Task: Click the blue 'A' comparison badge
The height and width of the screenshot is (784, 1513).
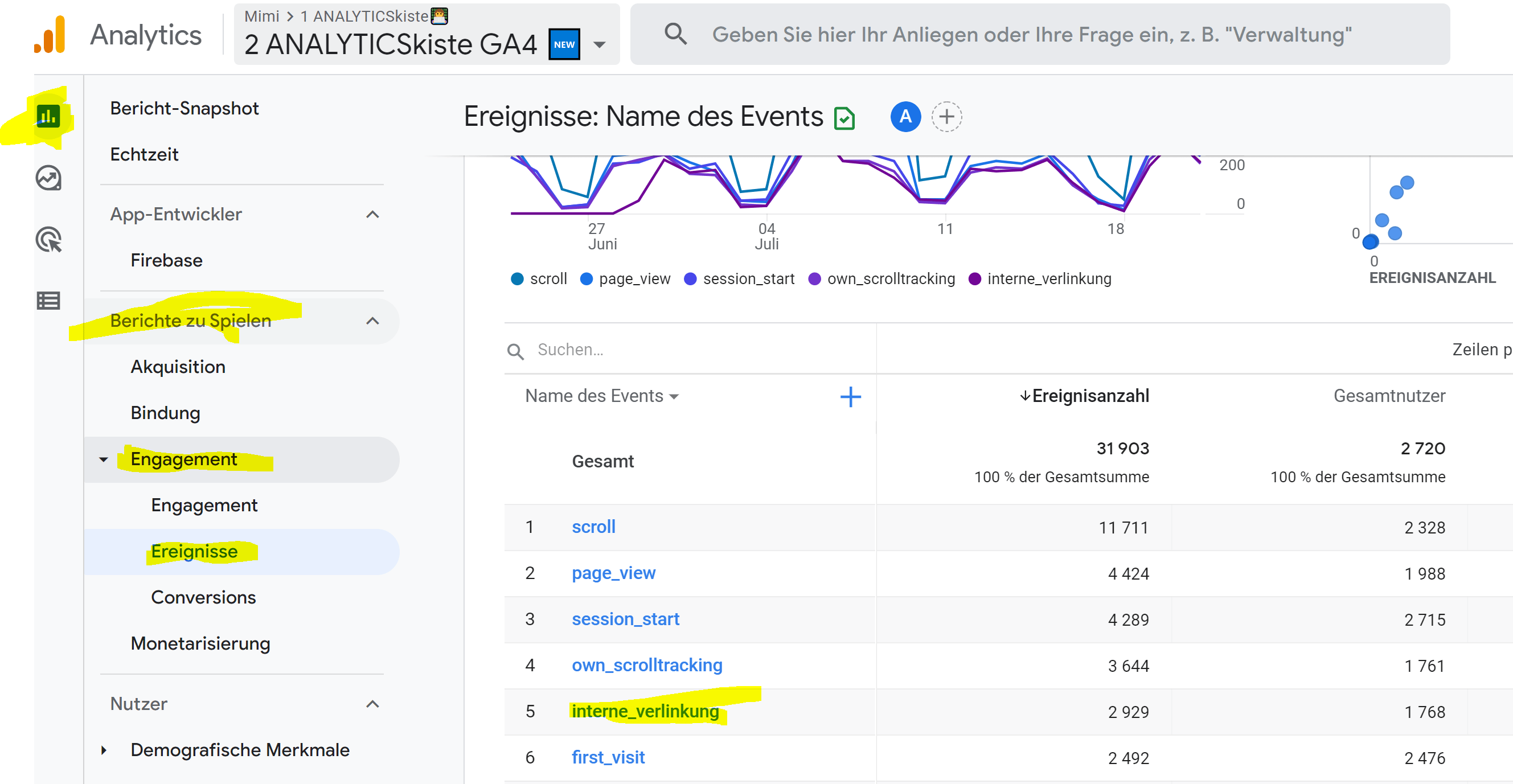Action: click(x=905, y=117)
